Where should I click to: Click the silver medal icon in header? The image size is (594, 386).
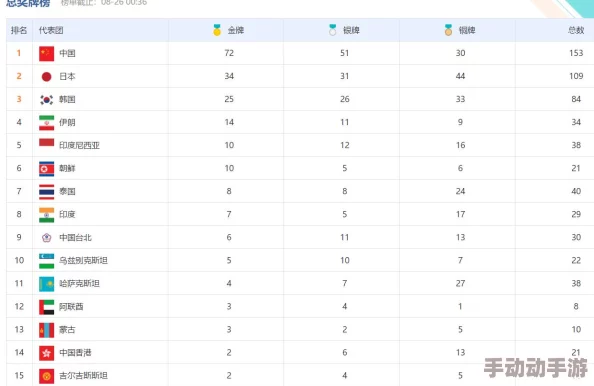[333, 30]
